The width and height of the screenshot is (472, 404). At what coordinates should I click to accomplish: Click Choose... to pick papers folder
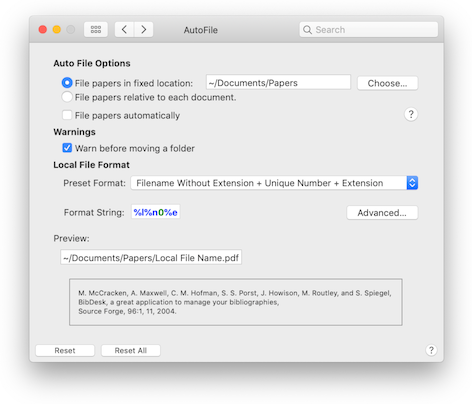pyautogui.click(x=387, y=83)
